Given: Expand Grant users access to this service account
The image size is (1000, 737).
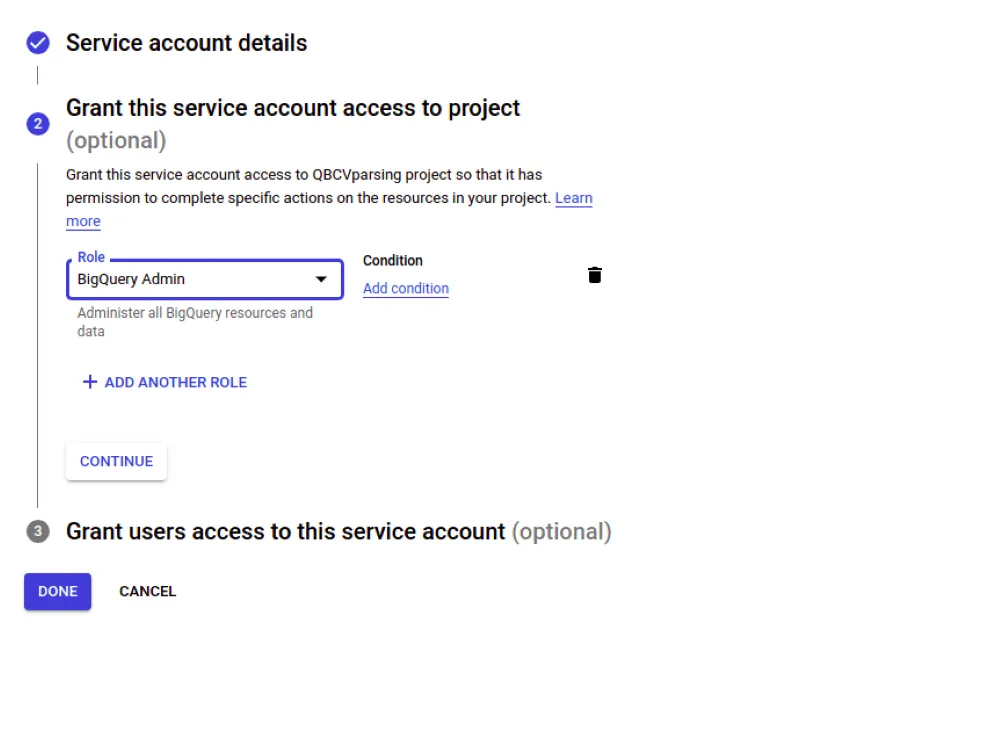Looking at the screenshot, I should point(339,532).
